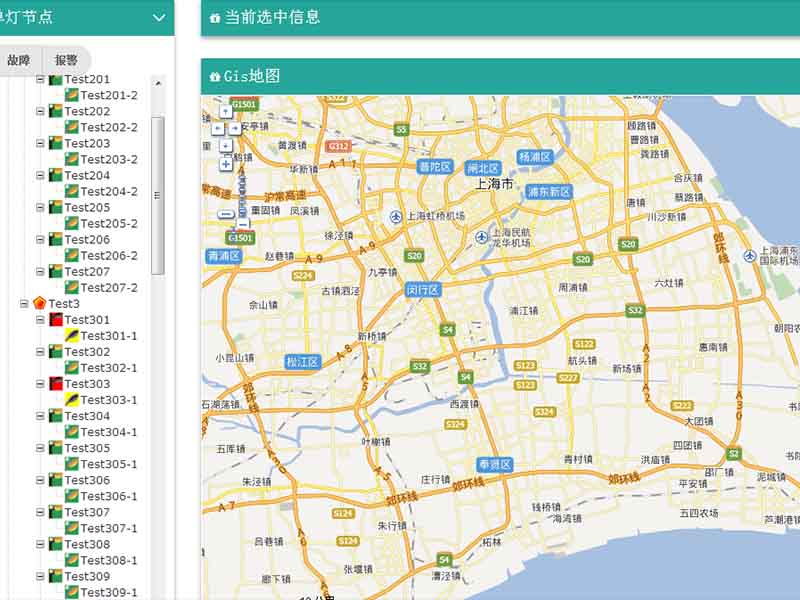Select the 奉贤区 district label on the map
Image resolution: width=800 pixels, height=600 pixels.
tap(494, 465)
